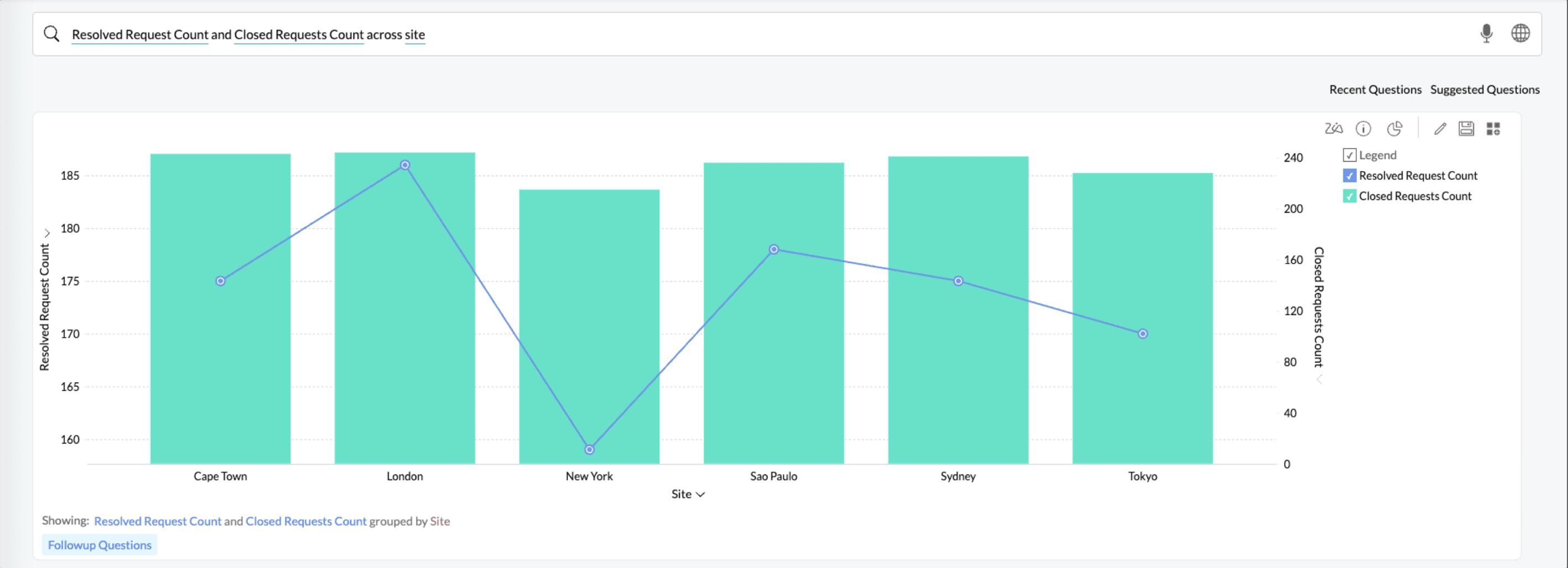Expand chevron above Resolved Request Count axis
This screenshot has height=568, width=1568.
(x=47, y=233)
